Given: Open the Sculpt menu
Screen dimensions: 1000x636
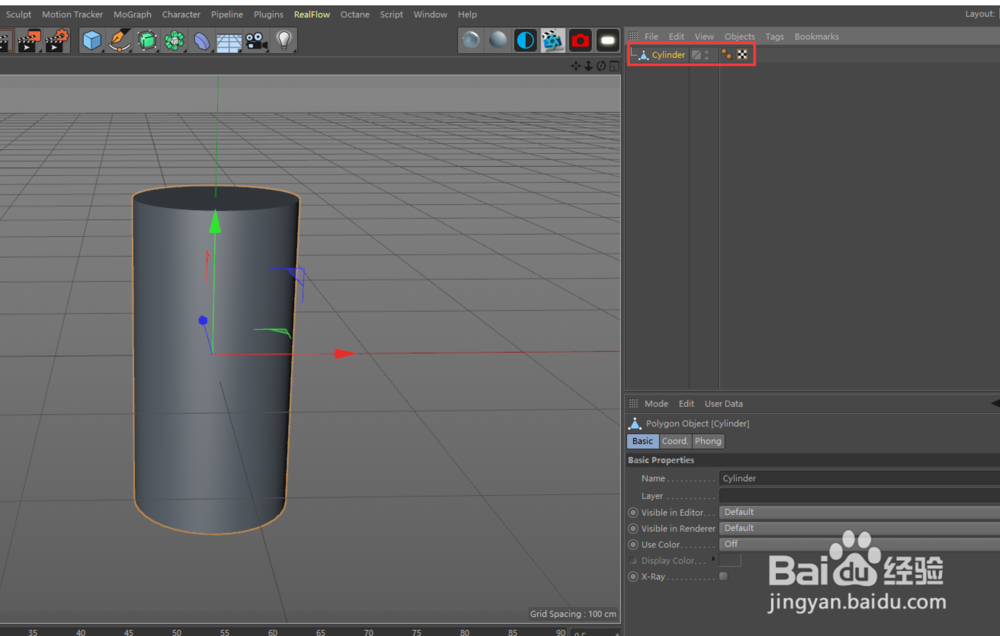Looking at the screenshot, I should (x=18, y=14).
